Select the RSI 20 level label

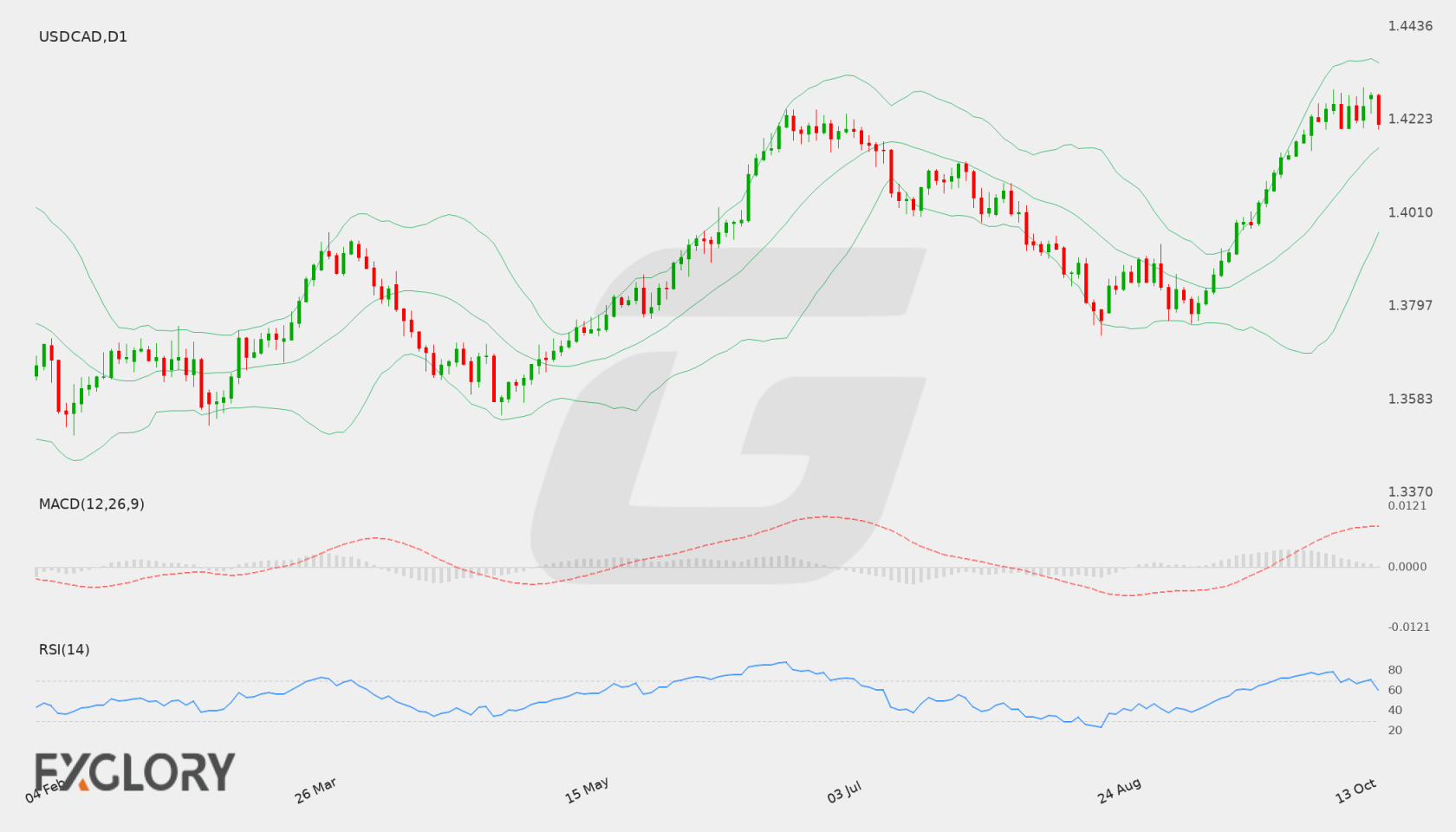point(1395,730)
